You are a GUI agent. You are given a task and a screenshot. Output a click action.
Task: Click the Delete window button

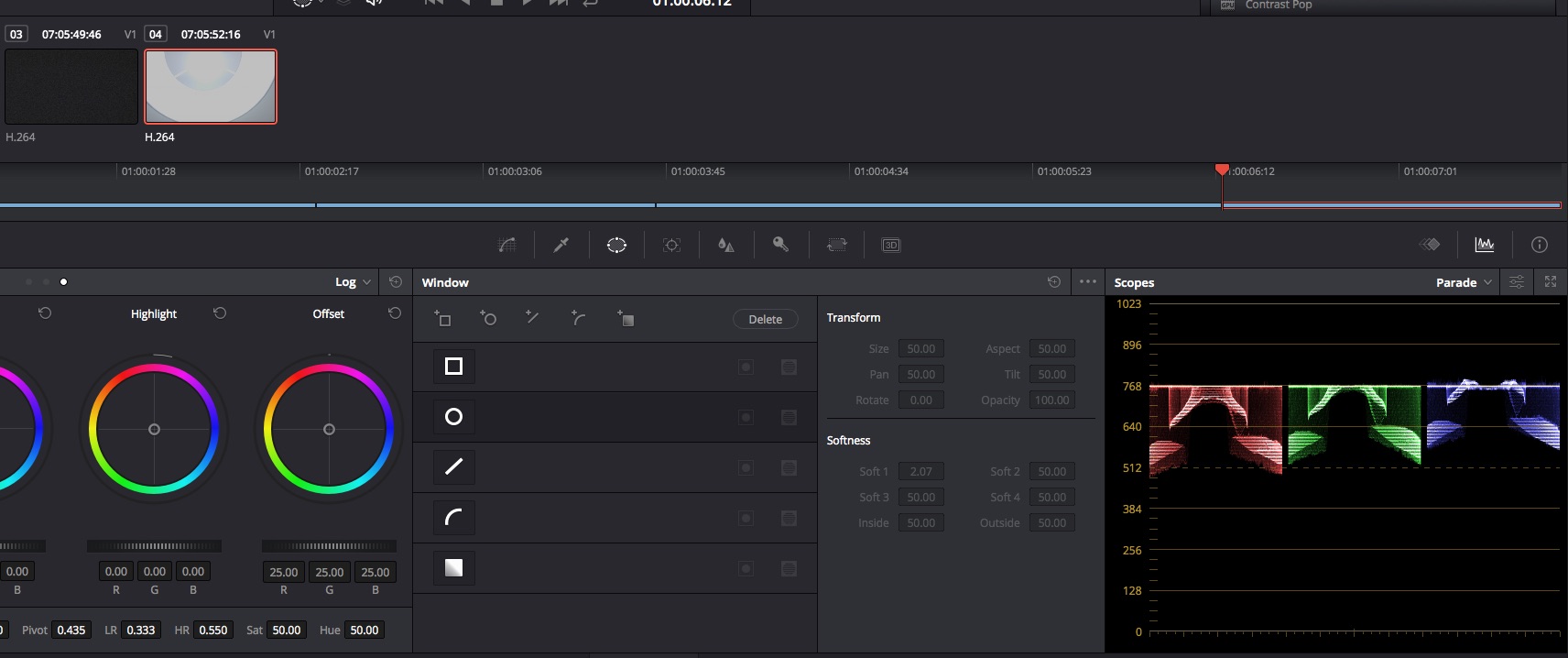click(x=766, y=319)
